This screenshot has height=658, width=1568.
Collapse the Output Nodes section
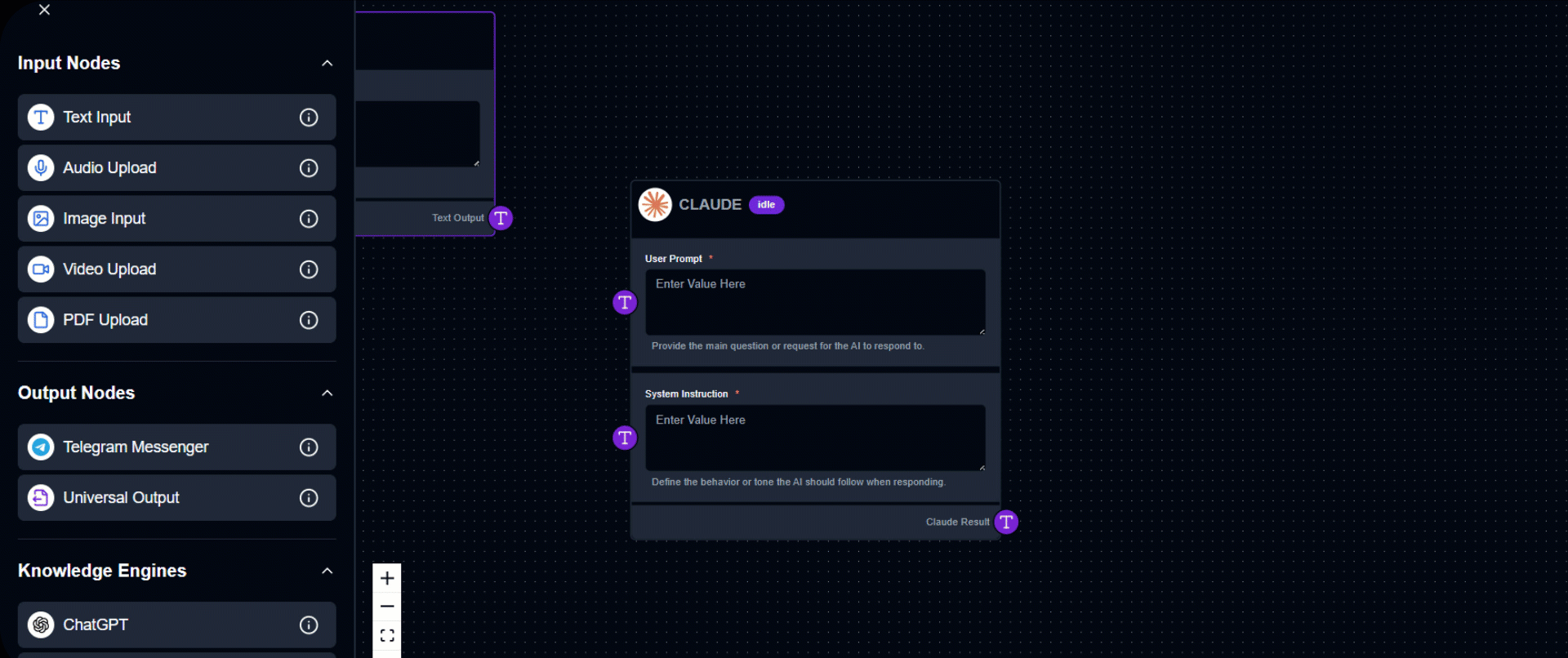327,393
